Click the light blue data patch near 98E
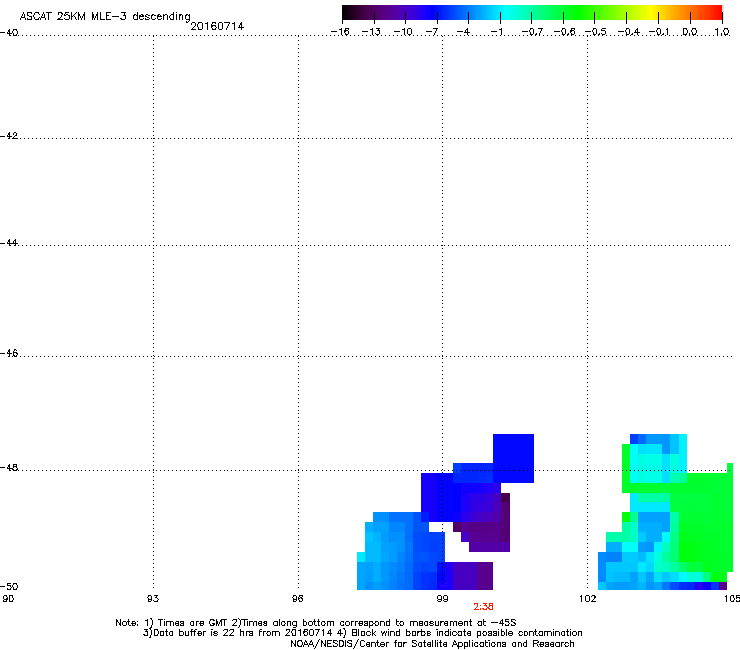 [387, 552]
